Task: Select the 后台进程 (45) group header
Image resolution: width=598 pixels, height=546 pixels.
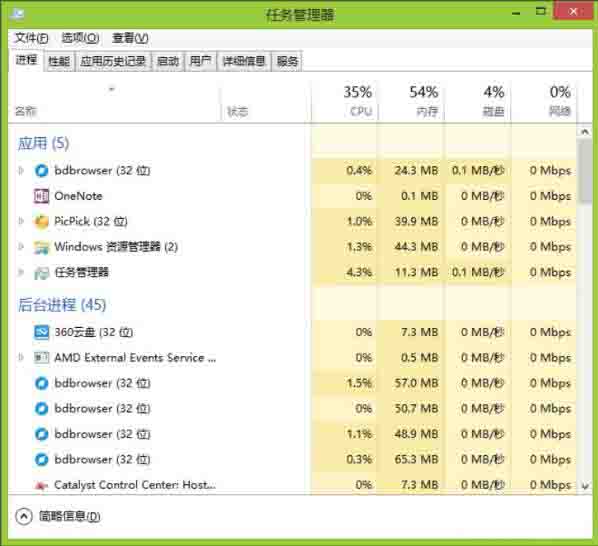Action: pyautogui.click(x=62, y=305)
